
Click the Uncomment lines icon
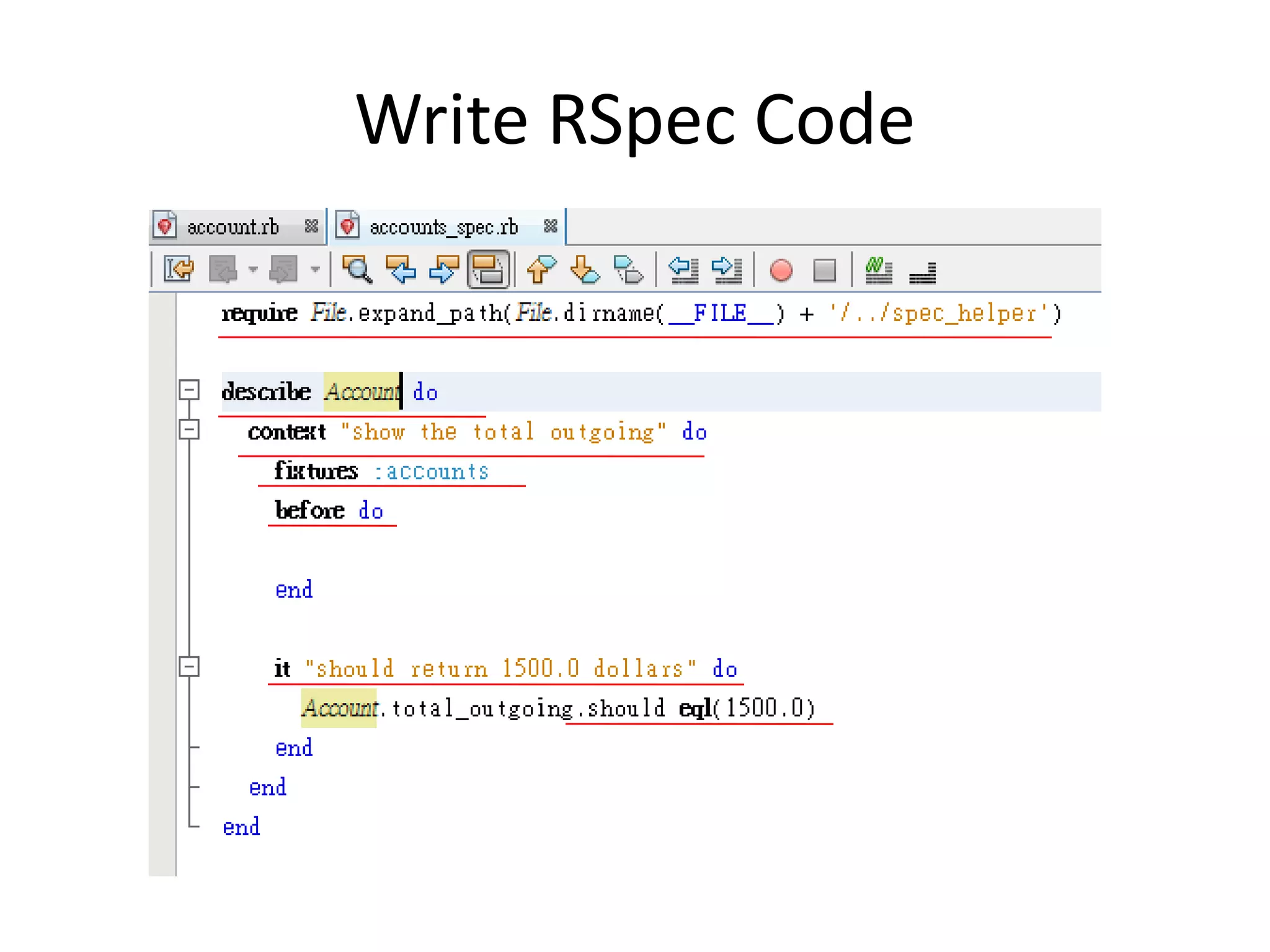pos(922,271)
